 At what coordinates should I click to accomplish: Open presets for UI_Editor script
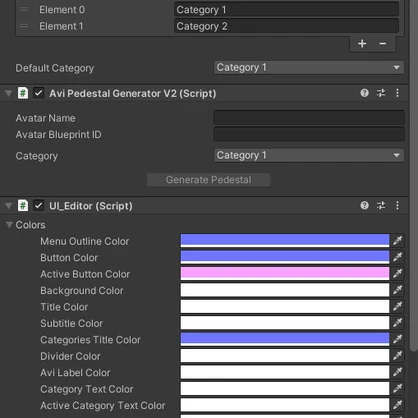click(381, 205)
